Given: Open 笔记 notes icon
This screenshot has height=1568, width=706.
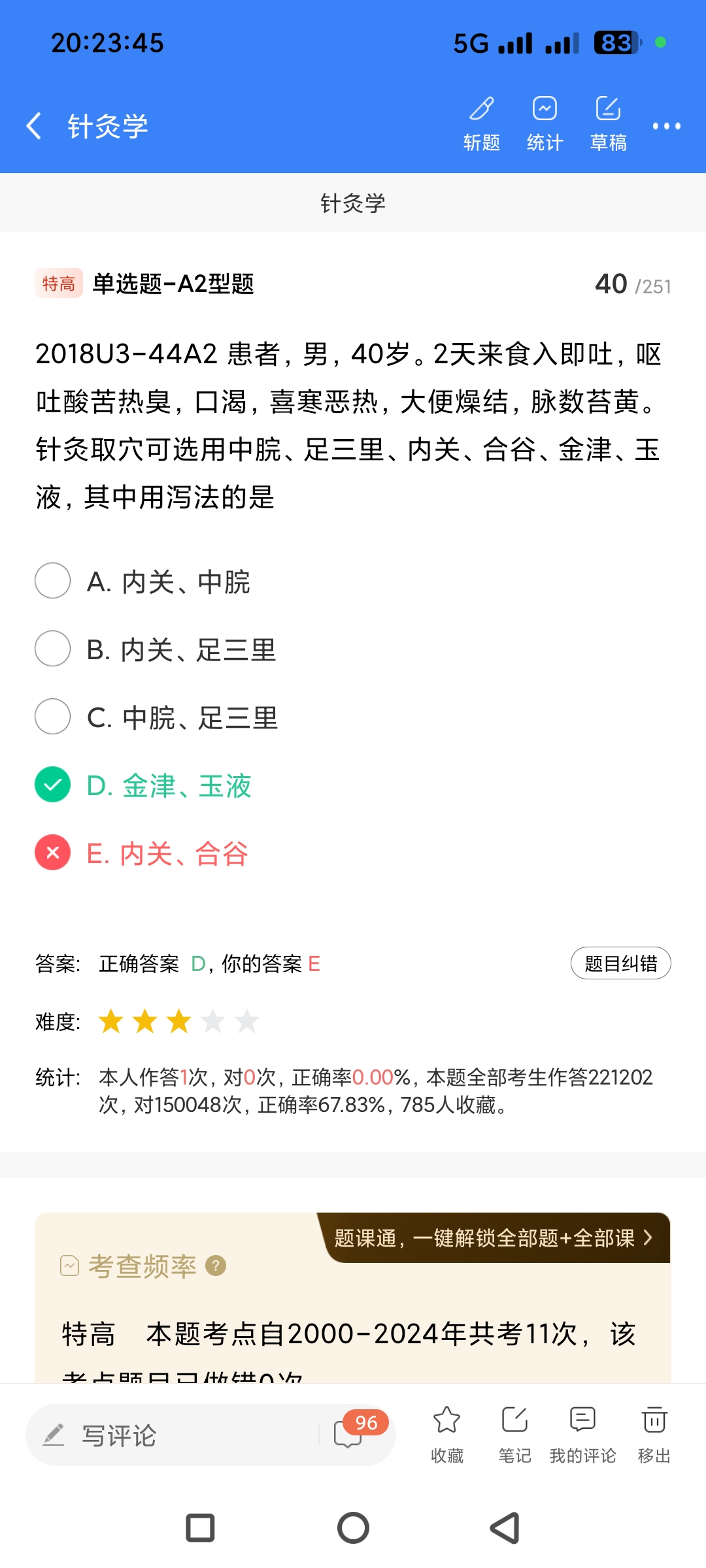Looking at the screenshot, I should (515, 1433).
